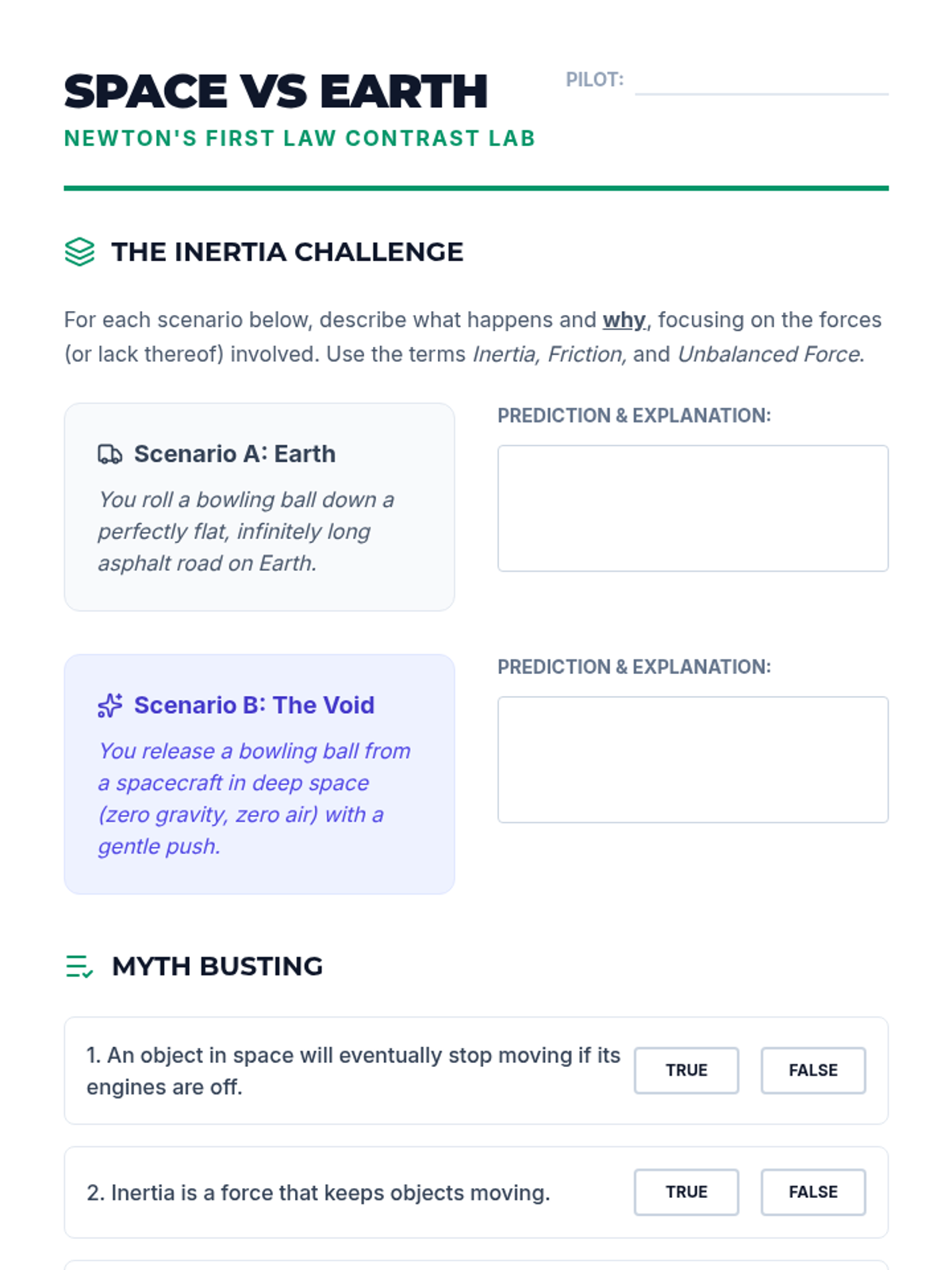Click the underlined word "why"

tap(624, 320)
